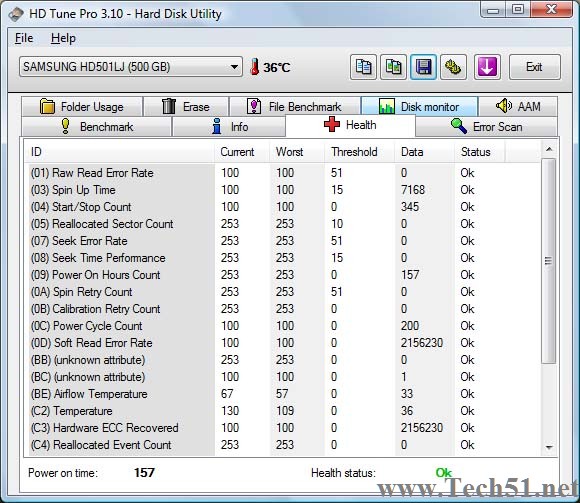Sort by the Threshold column header

click(x=354, y=152)
